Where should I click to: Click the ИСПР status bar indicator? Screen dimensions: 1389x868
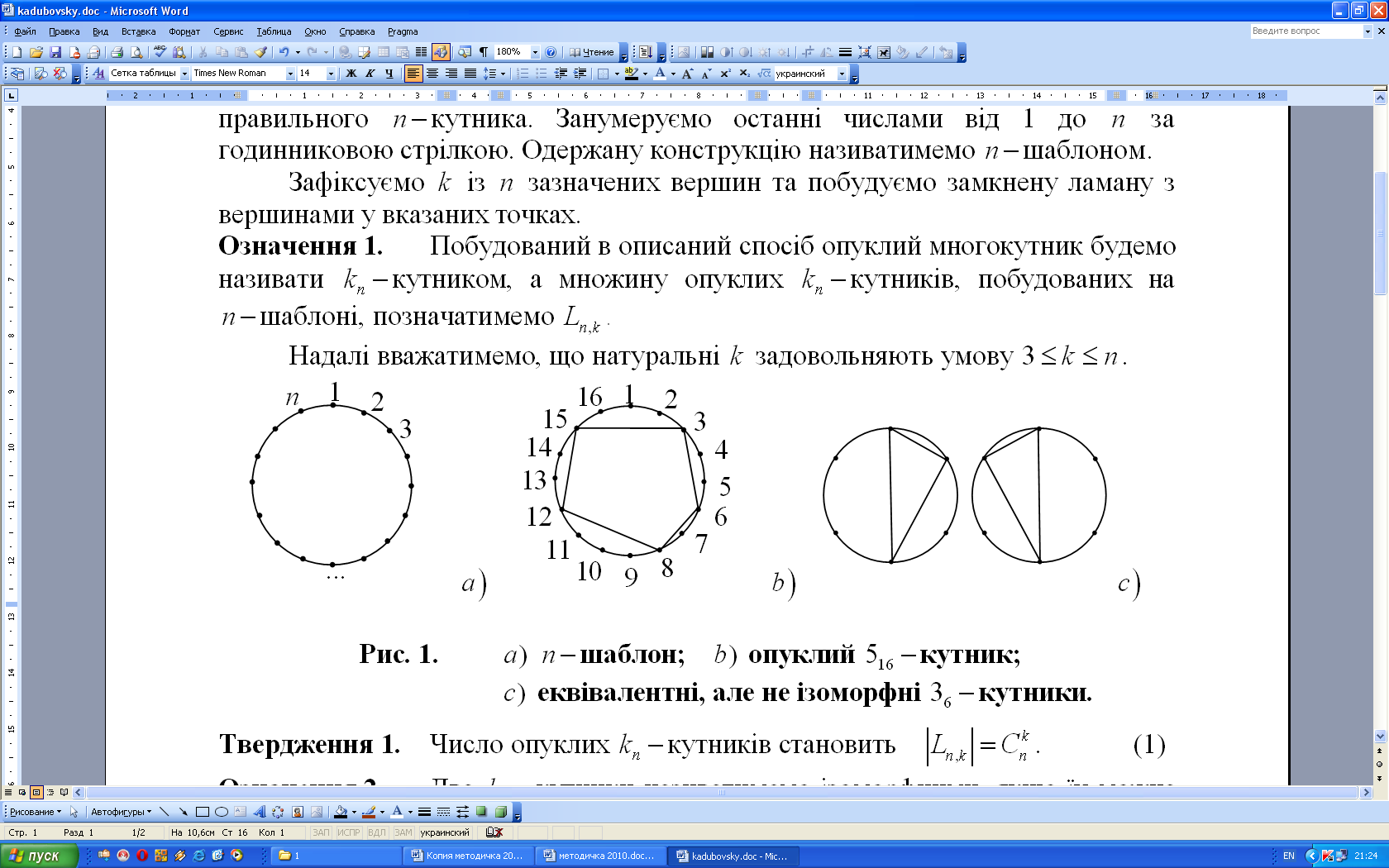coord(348,832)
